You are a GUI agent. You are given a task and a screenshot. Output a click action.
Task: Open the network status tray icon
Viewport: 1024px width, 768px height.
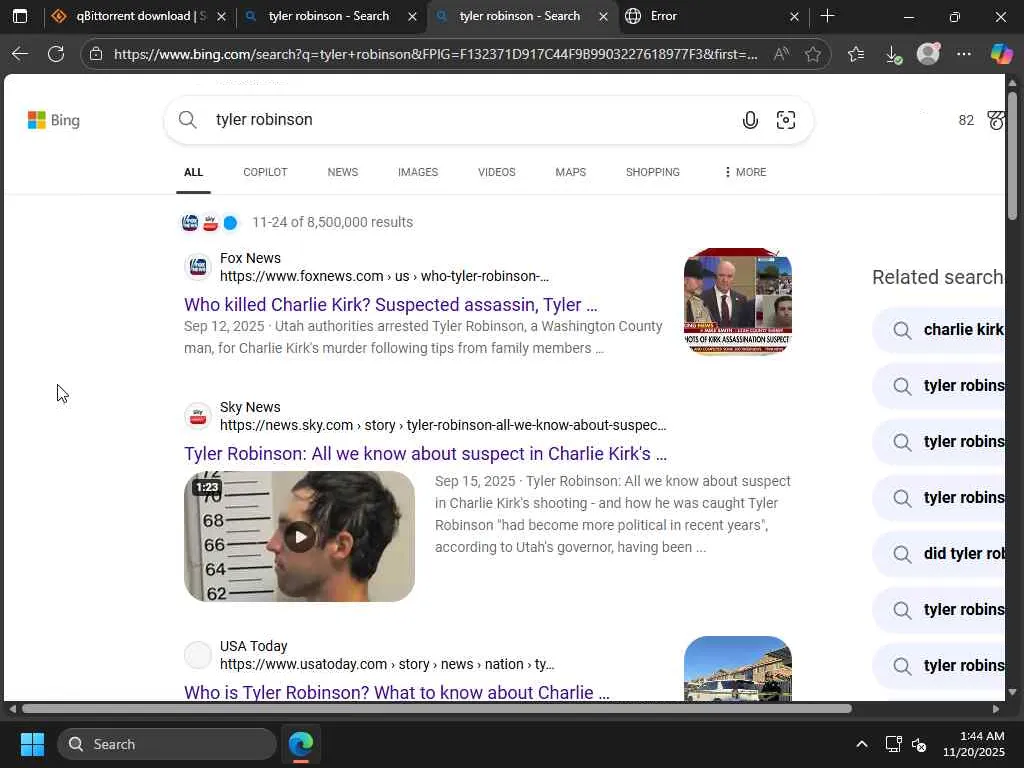click(x=893, y=744)
